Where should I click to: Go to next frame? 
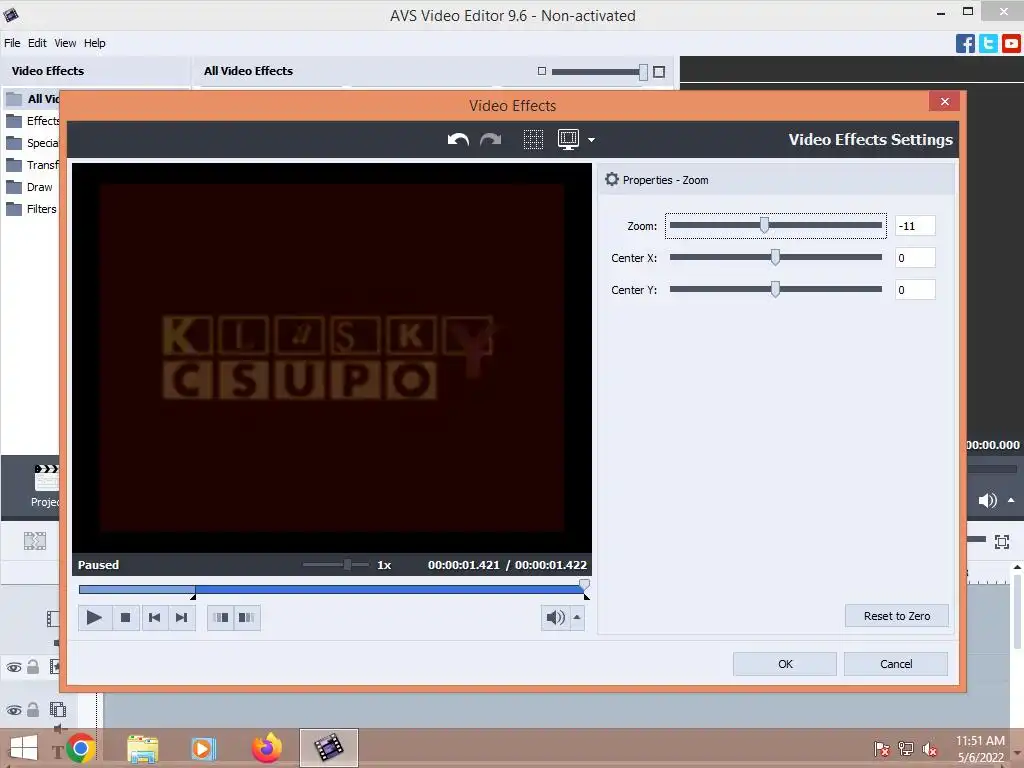pos(182,618)
